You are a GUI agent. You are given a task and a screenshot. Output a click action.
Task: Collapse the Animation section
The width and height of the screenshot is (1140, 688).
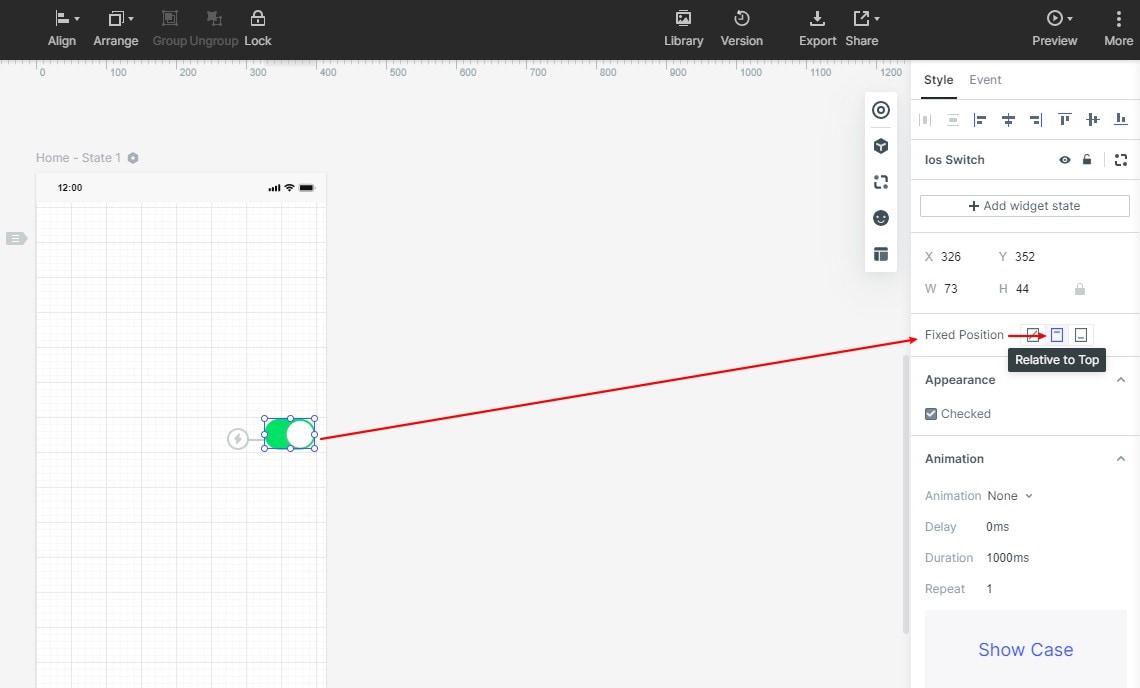click(1120, 459)
